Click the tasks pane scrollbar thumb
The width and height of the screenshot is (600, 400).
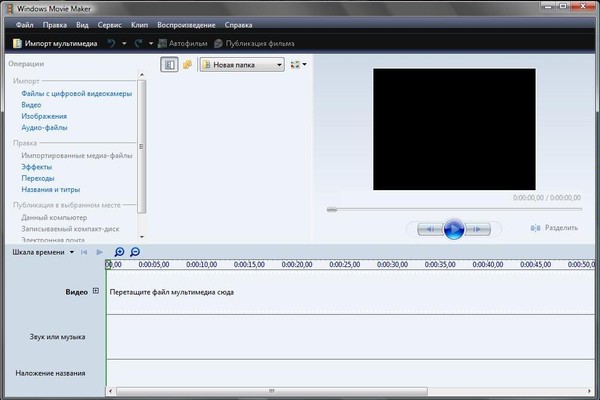point(142,147)
